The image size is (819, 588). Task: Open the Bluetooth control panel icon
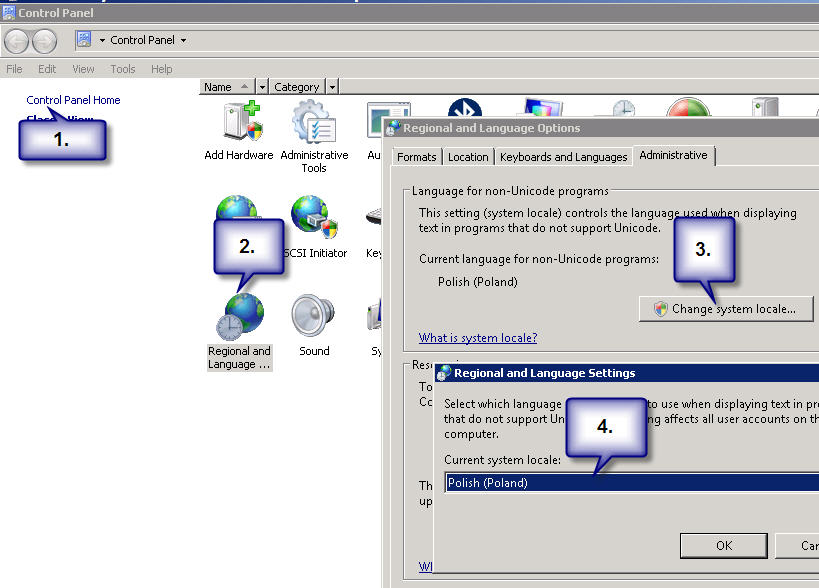point(464,110)
